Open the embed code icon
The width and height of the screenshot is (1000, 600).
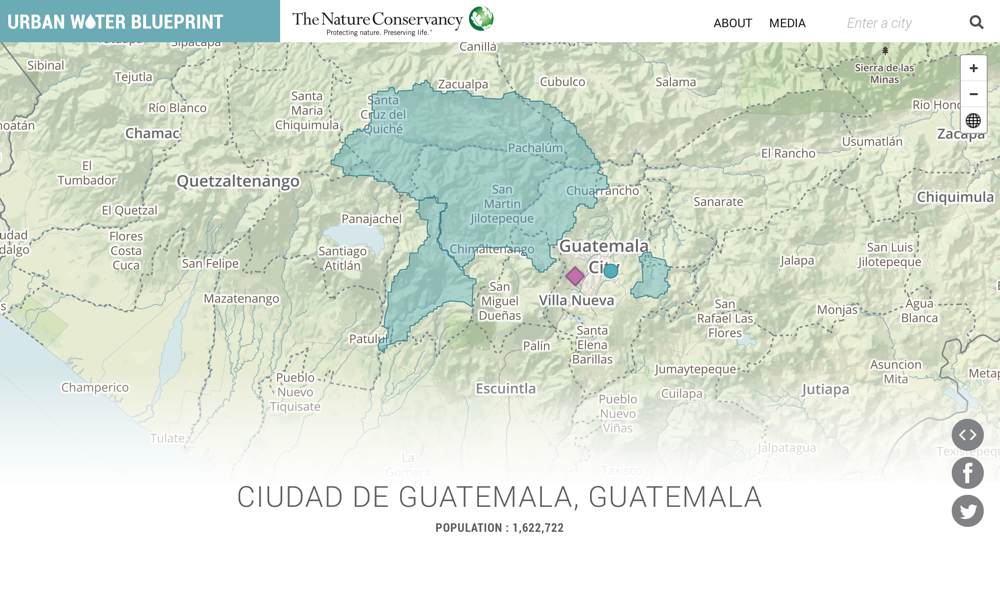pyautogui.click(x=967, y=435)
